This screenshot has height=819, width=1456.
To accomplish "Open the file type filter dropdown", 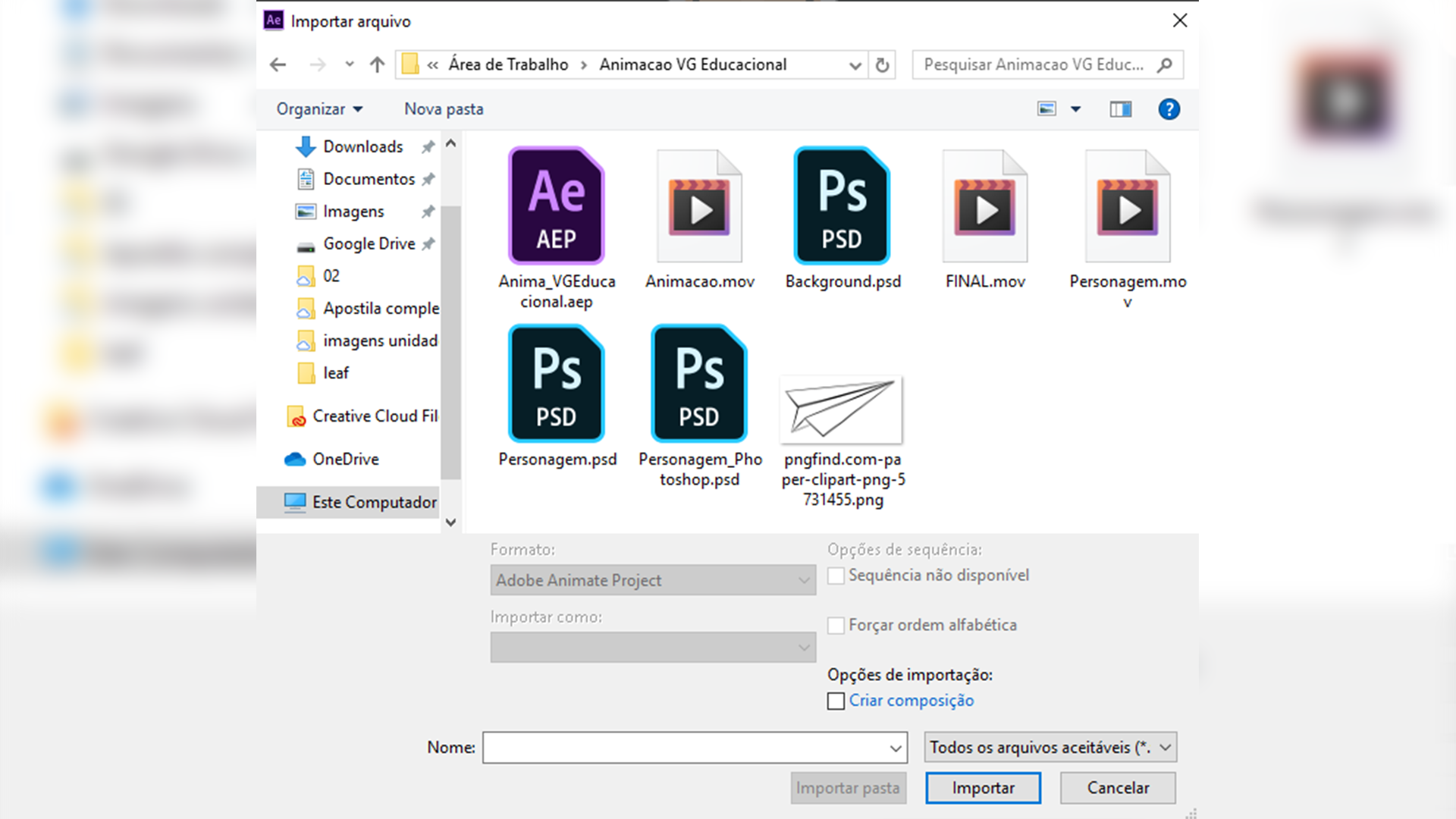I will (1050, 748).
